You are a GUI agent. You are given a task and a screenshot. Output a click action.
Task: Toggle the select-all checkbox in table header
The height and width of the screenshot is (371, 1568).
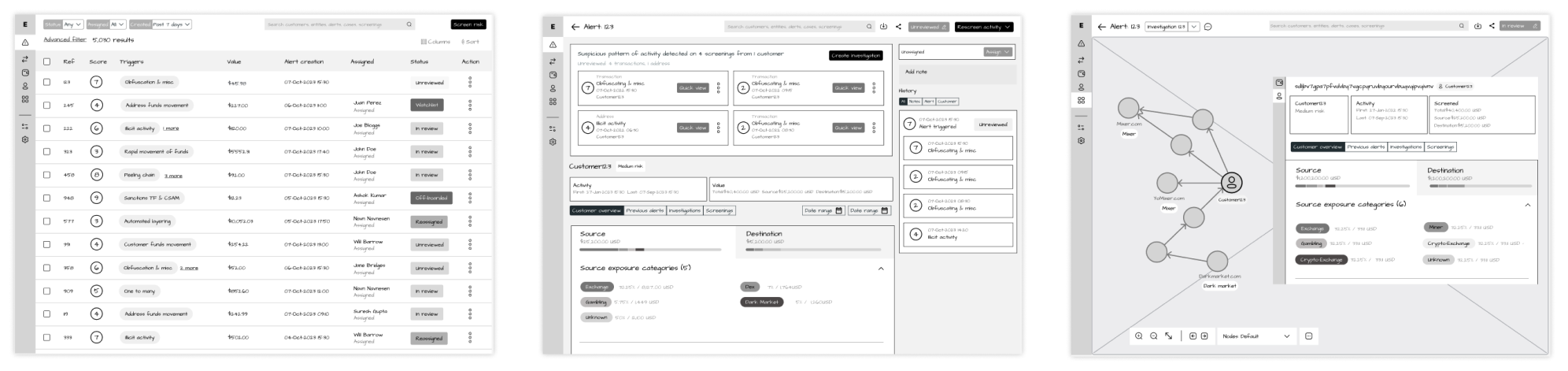tap(46, 61)
